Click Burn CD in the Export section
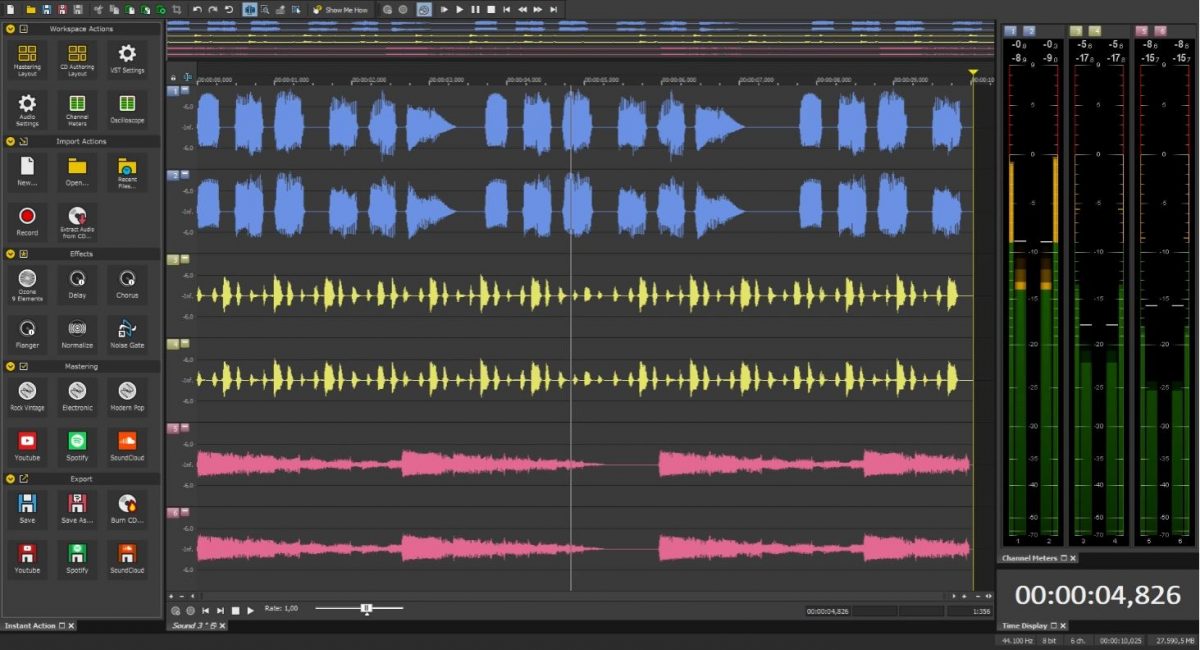This screenshot has height=650, width=1200. tap(126, 508)
